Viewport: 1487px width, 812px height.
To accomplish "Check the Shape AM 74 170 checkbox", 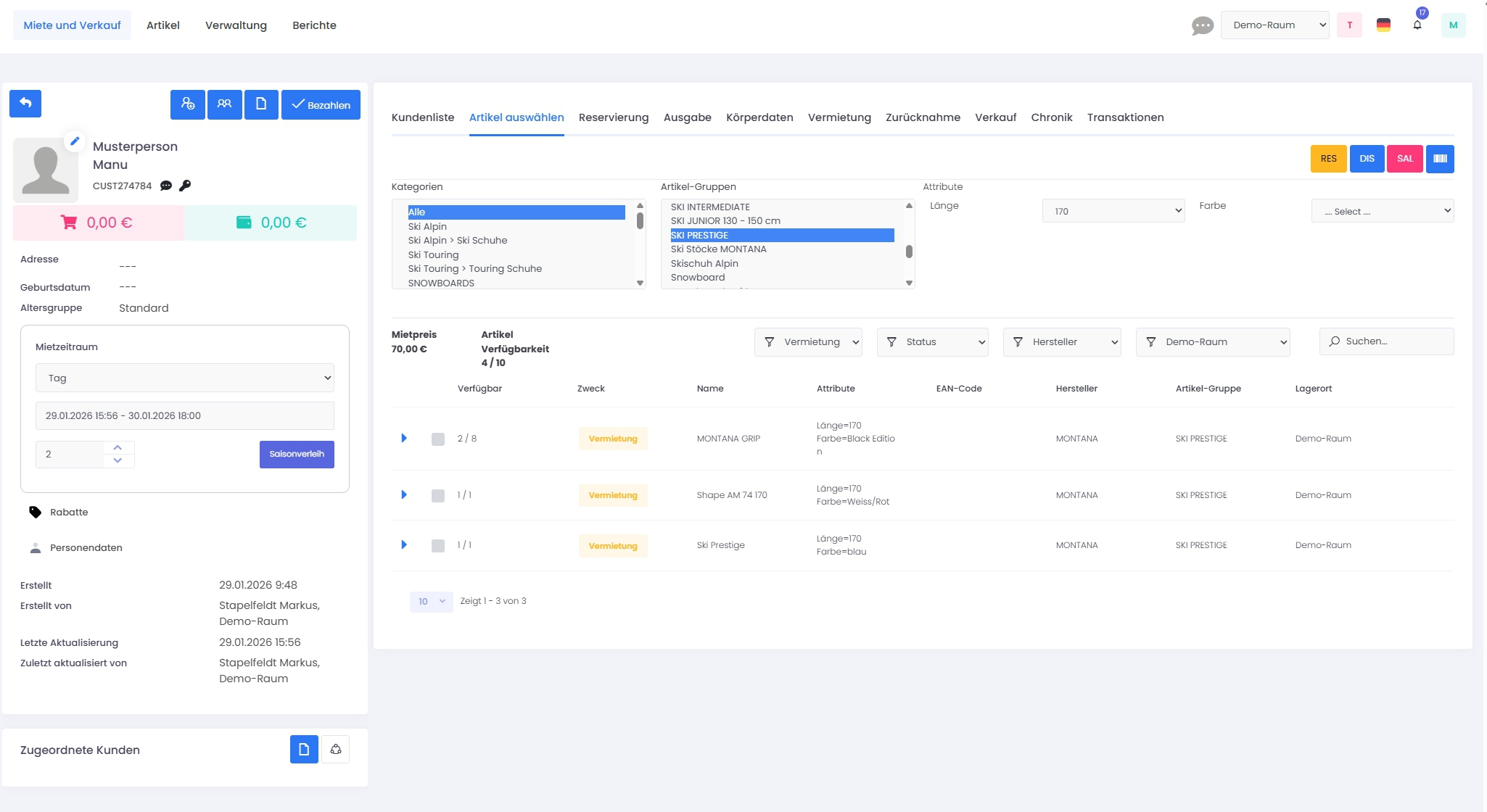I will 438,496.
